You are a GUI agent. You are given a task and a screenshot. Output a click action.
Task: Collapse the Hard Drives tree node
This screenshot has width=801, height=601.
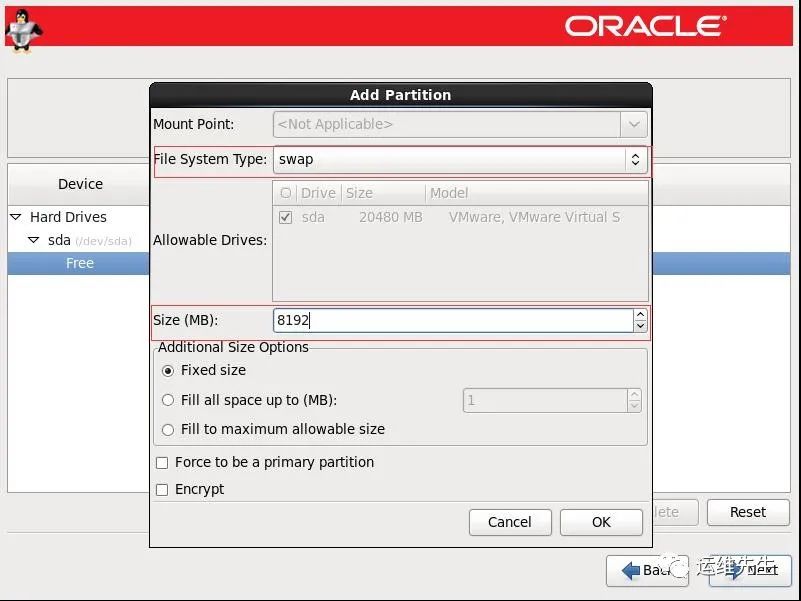click(16, 217)
